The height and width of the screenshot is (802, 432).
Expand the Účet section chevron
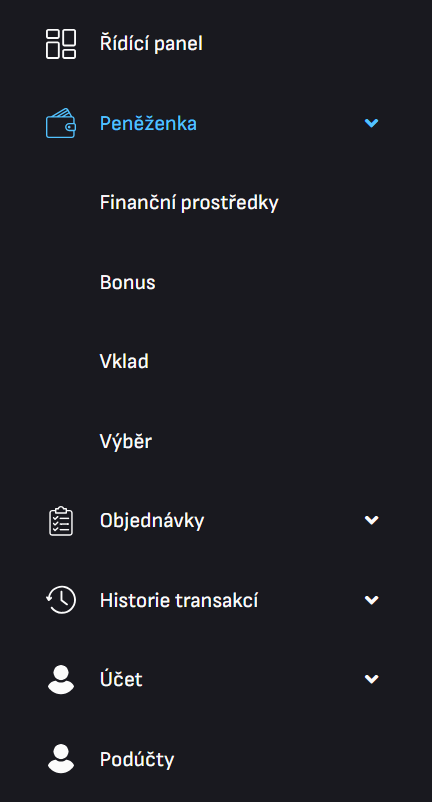372,679
